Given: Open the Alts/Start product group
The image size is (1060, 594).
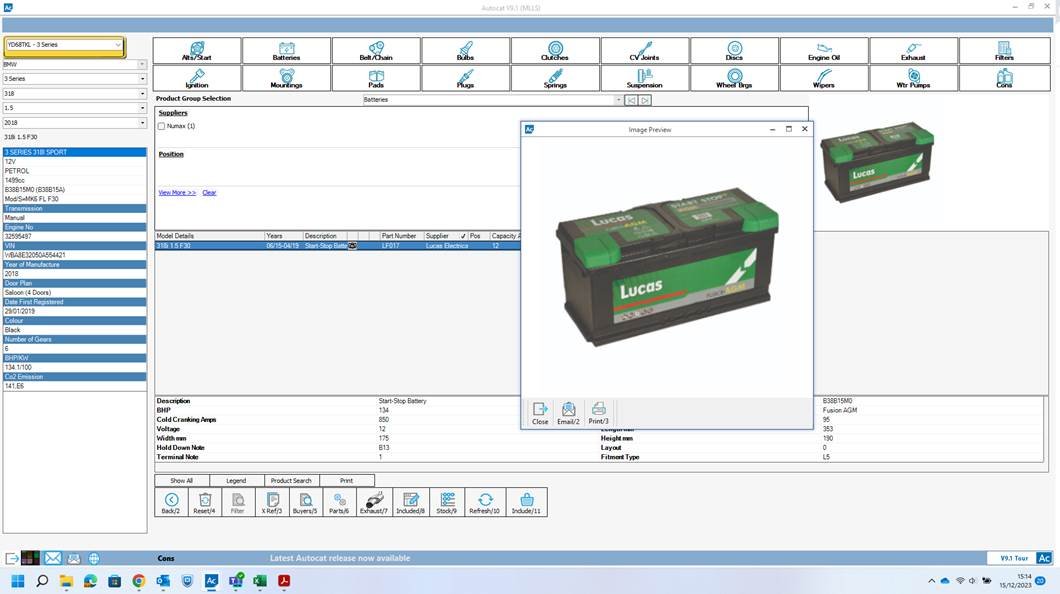Looking at the screenshot, I should [197, 51].
